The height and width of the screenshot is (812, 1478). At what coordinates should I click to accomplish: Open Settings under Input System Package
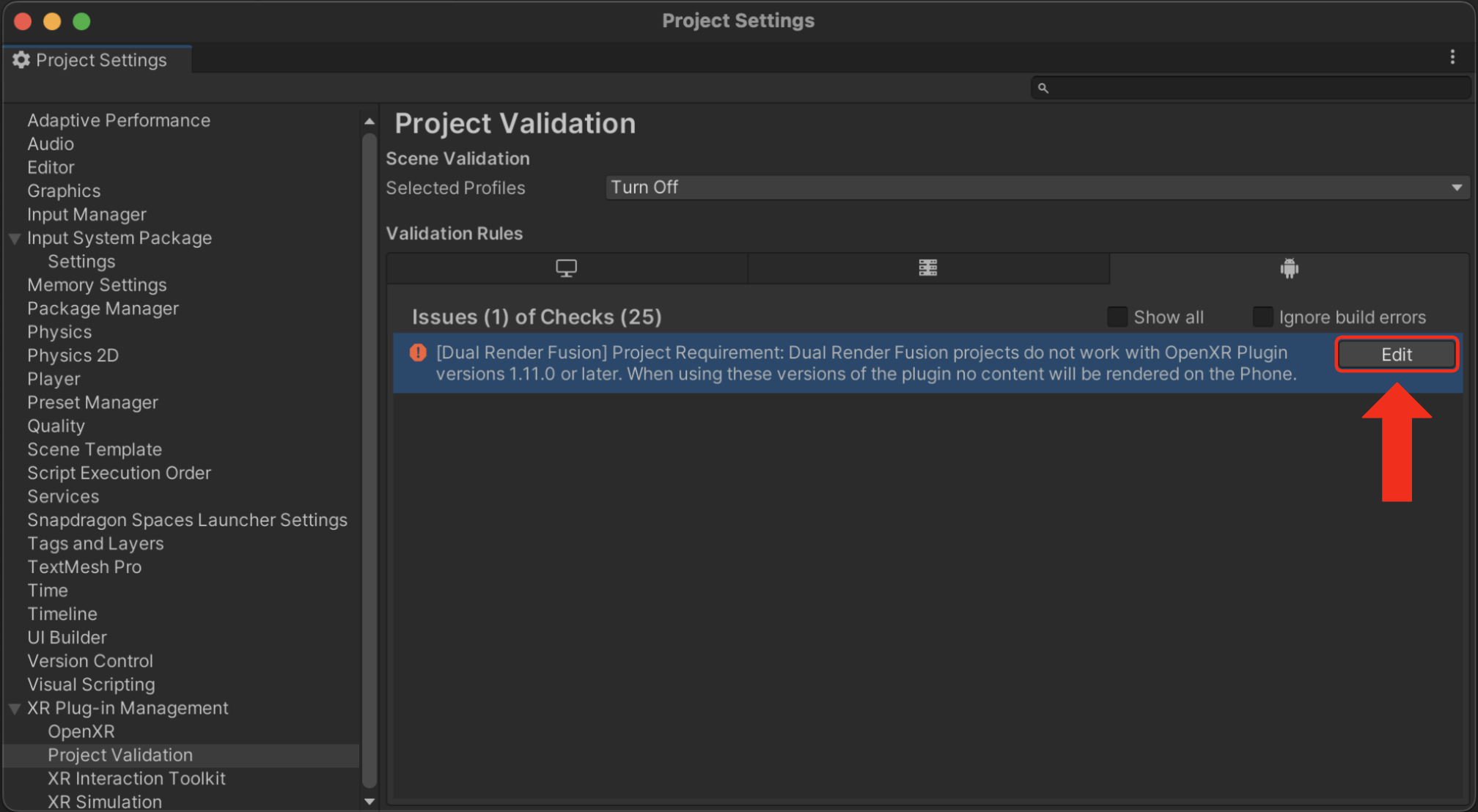click(x=81, y=261)
